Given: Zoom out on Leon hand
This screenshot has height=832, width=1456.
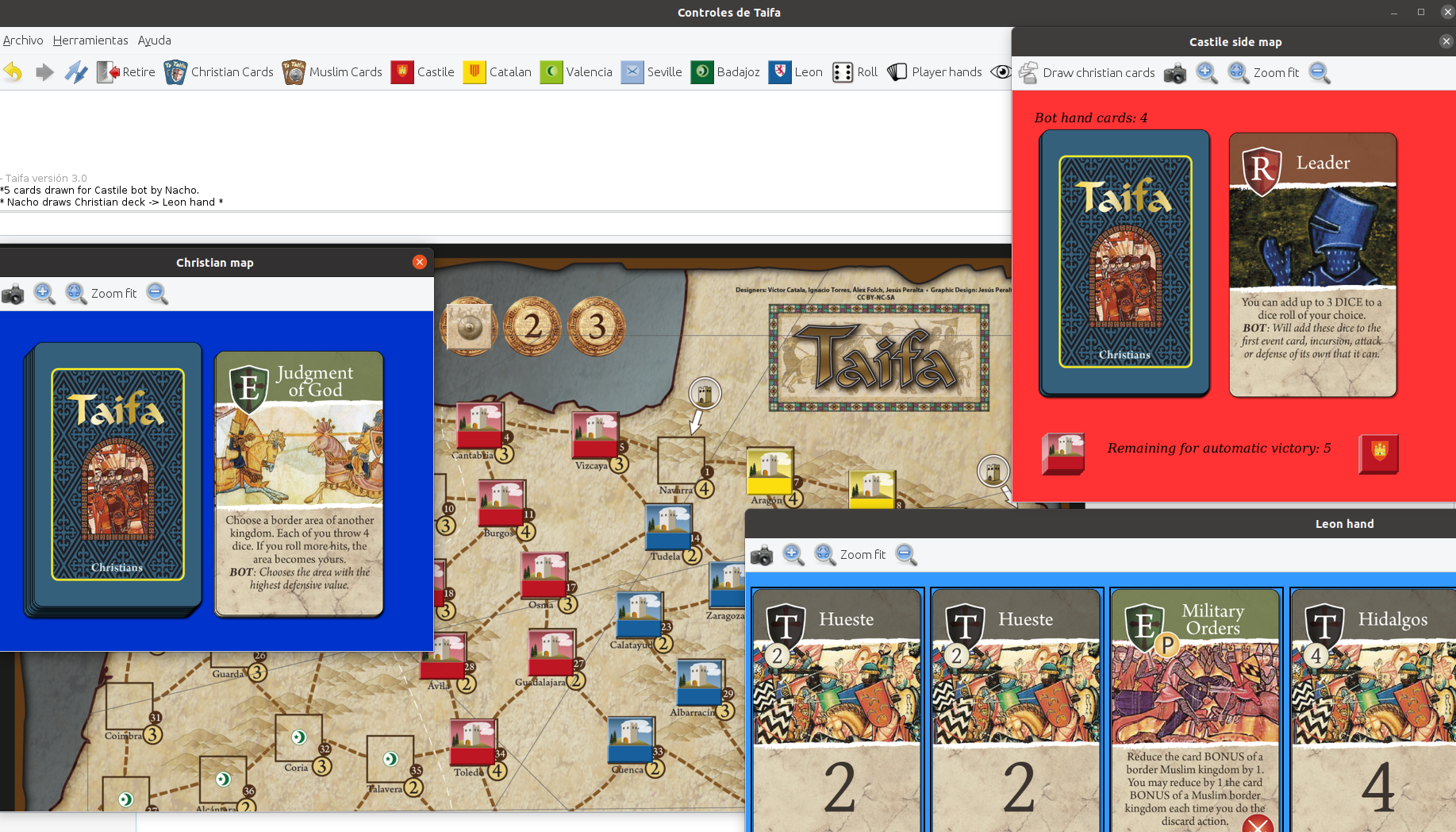Looking at the screenshot, I should [x=906, y=555].
